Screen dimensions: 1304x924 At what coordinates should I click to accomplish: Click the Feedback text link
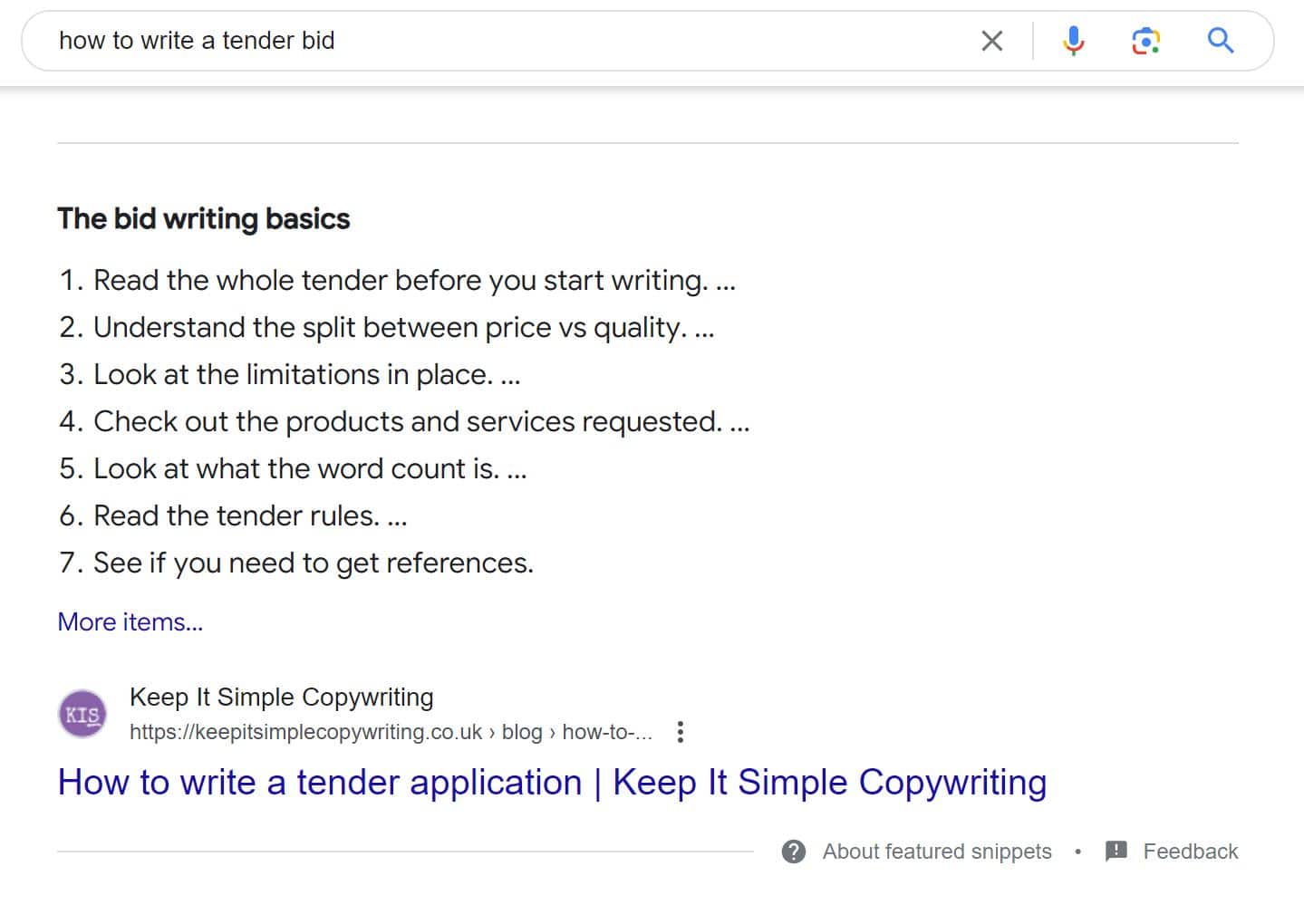coord(1190,852)
